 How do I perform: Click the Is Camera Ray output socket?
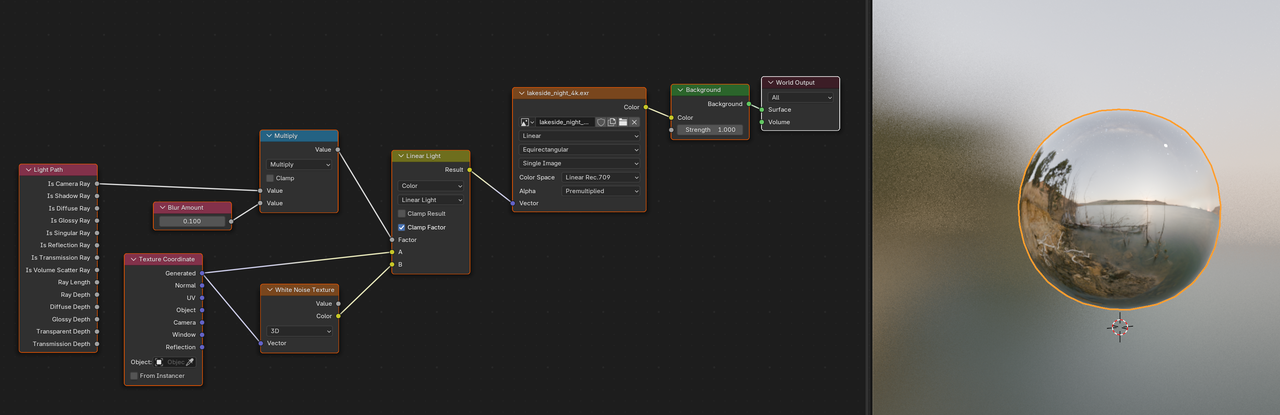[x=98, y=184]
